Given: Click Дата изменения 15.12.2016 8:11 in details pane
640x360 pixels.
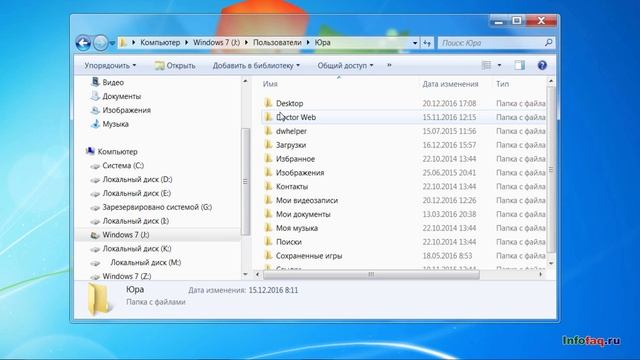Looking at the screenshot, I should 243,290.
